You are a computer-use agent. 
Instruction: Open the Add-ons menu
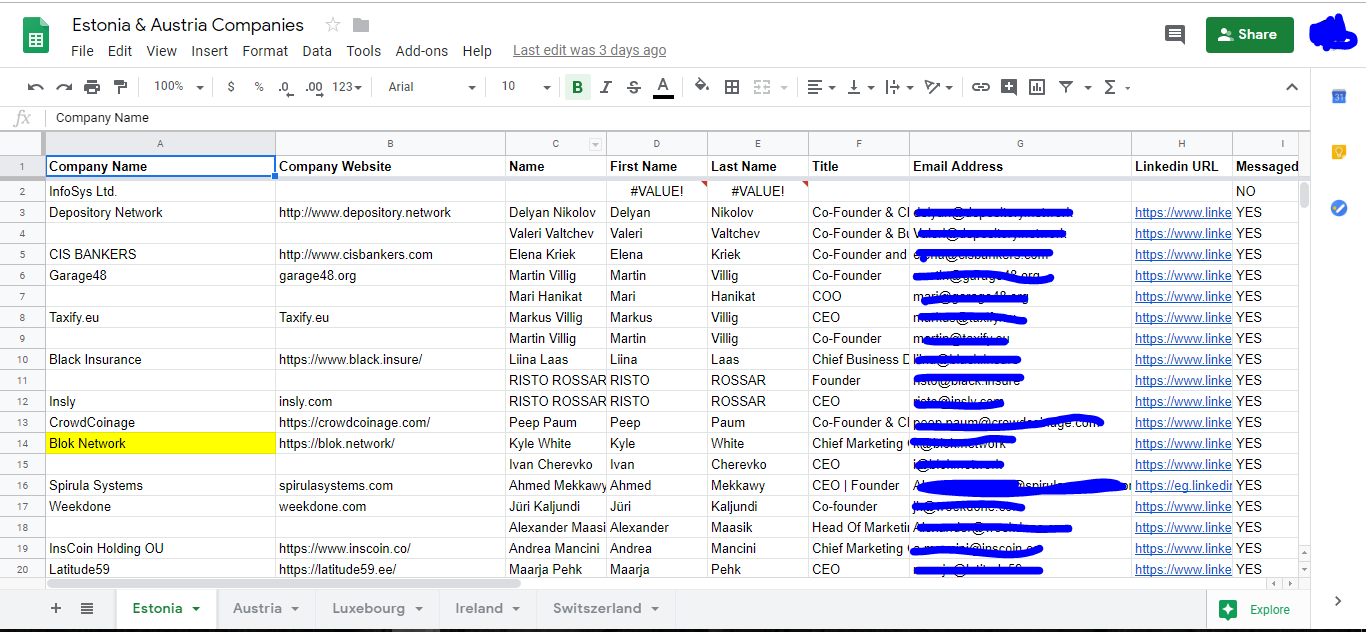tap(422, 51)
